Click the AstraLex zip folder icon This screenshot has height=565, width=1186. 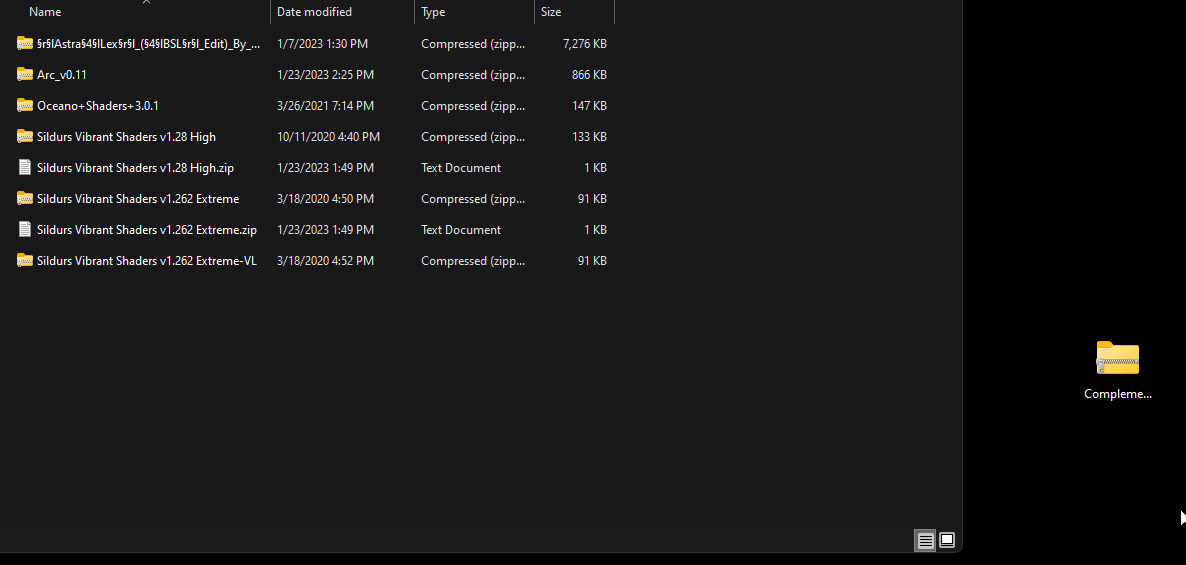tap(25, 44)
